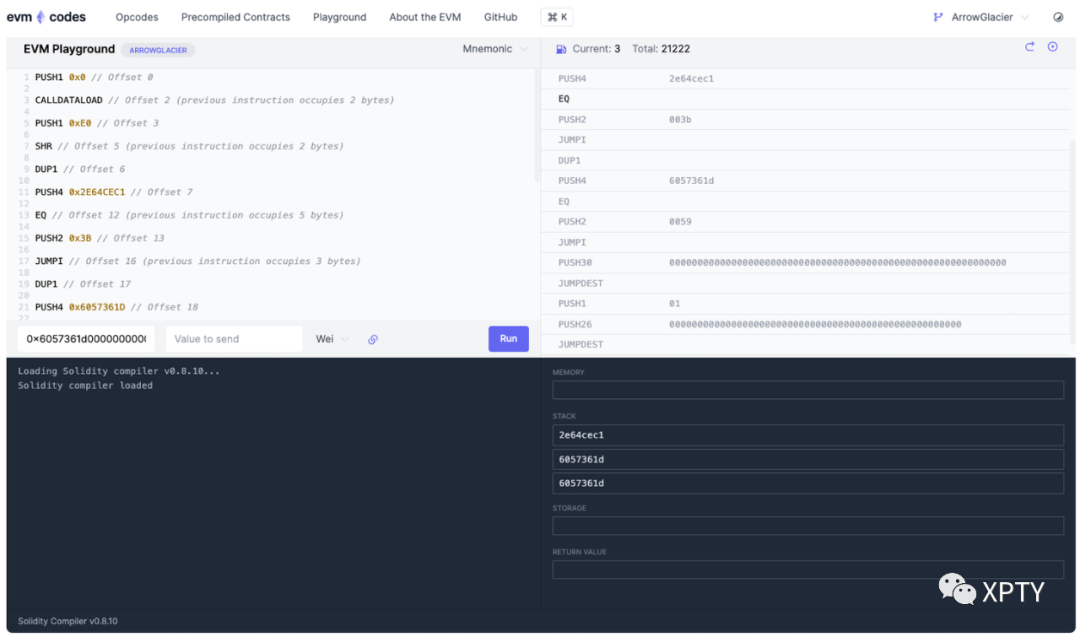Copy shareable link icon next to Wei
Screen dimensions: 1080x637
point(373,339)
